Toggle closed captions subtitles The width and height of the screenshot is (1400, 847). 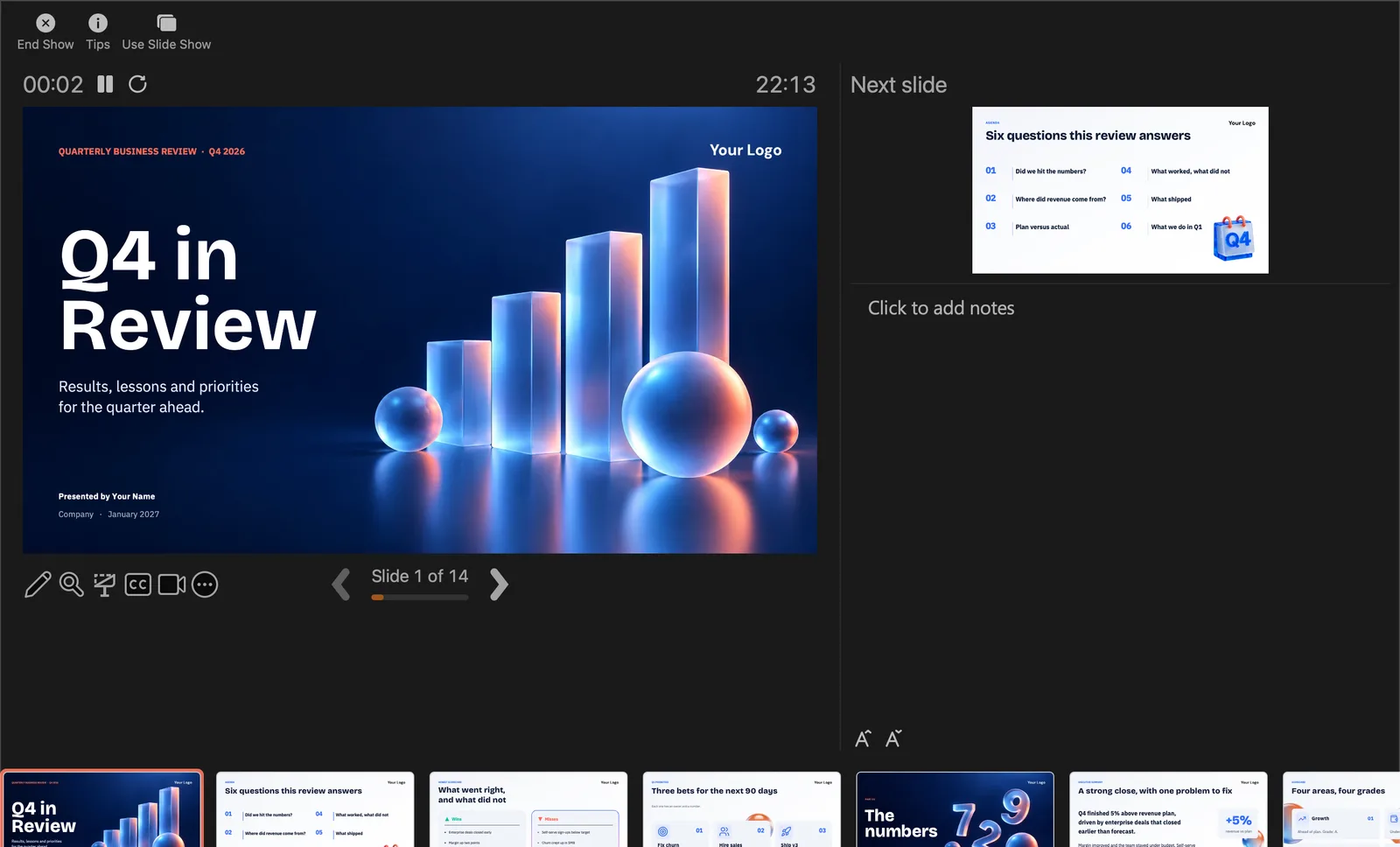[x=138, y=584]
